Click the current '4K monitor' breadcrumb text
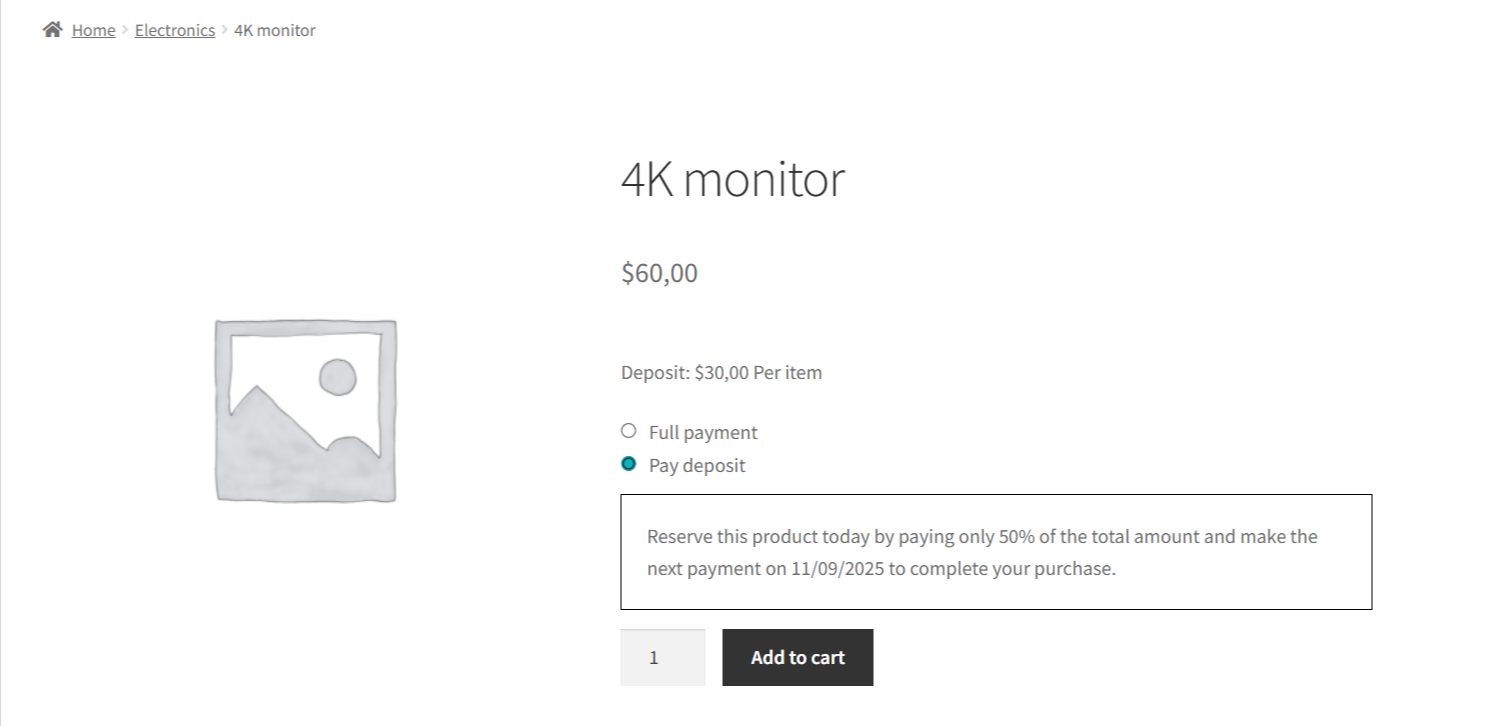 (275, 30)
